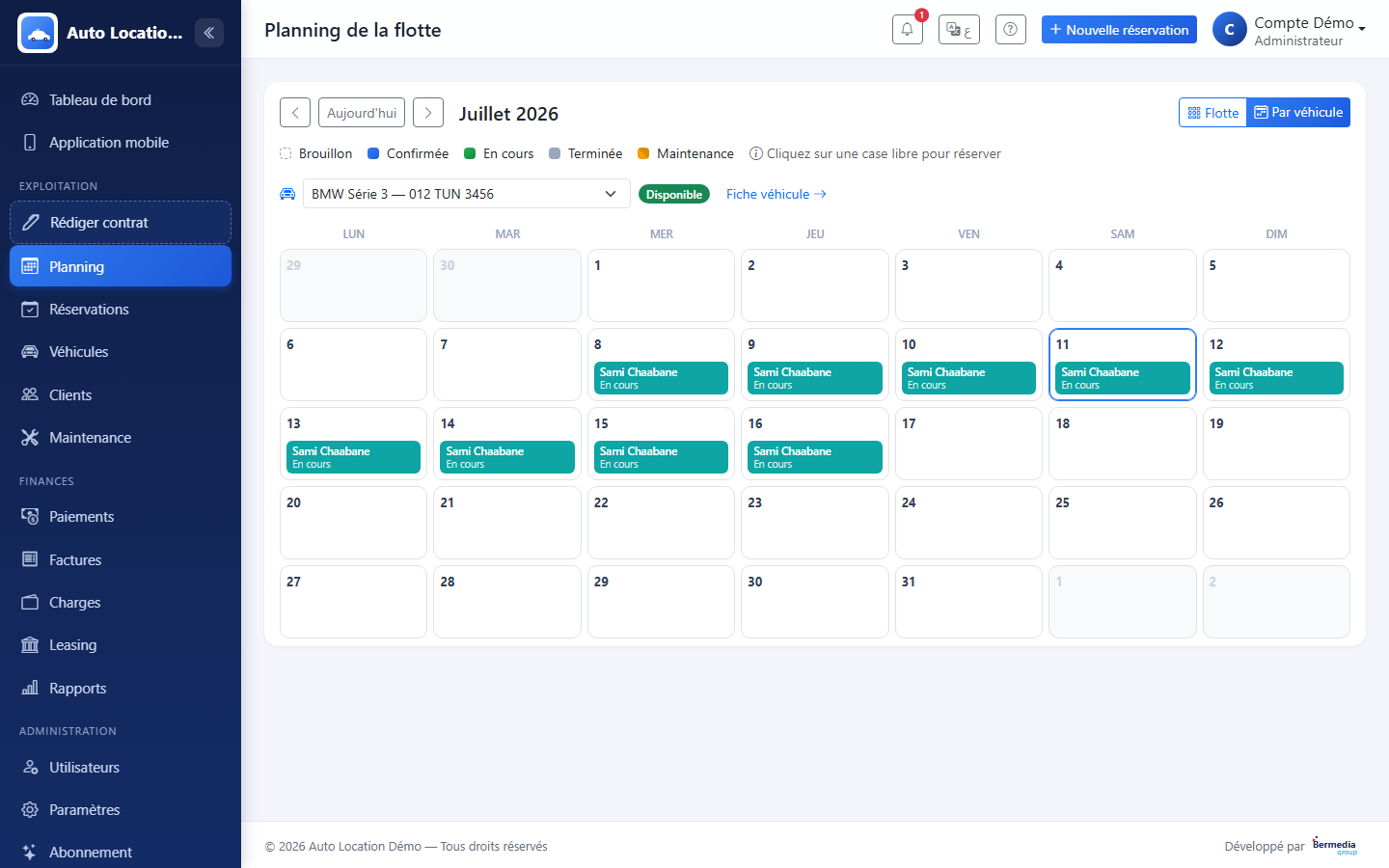Image resolution: width=1389 pixels, height=868 pixels.
Task: Open Sami Chaabane reservation on day 11
Action: [1123, 378]
